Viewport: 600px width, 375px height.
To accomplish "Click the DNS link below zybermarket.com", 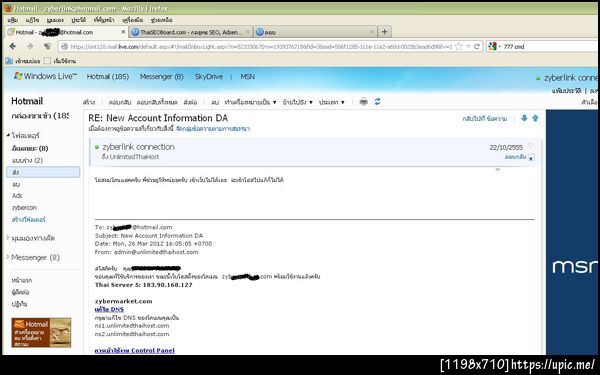I will (x=109, y=309).
